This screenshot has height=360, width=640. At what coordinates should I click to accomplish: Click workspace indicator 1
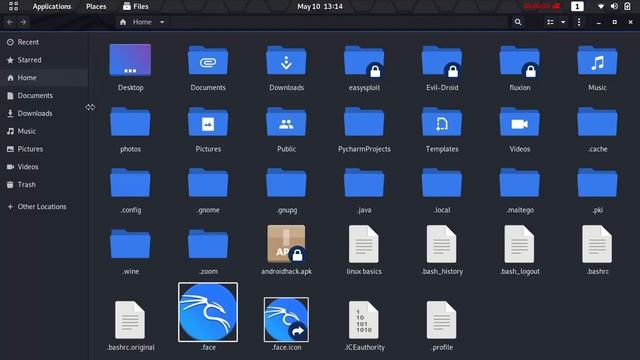tap(577, 7)
